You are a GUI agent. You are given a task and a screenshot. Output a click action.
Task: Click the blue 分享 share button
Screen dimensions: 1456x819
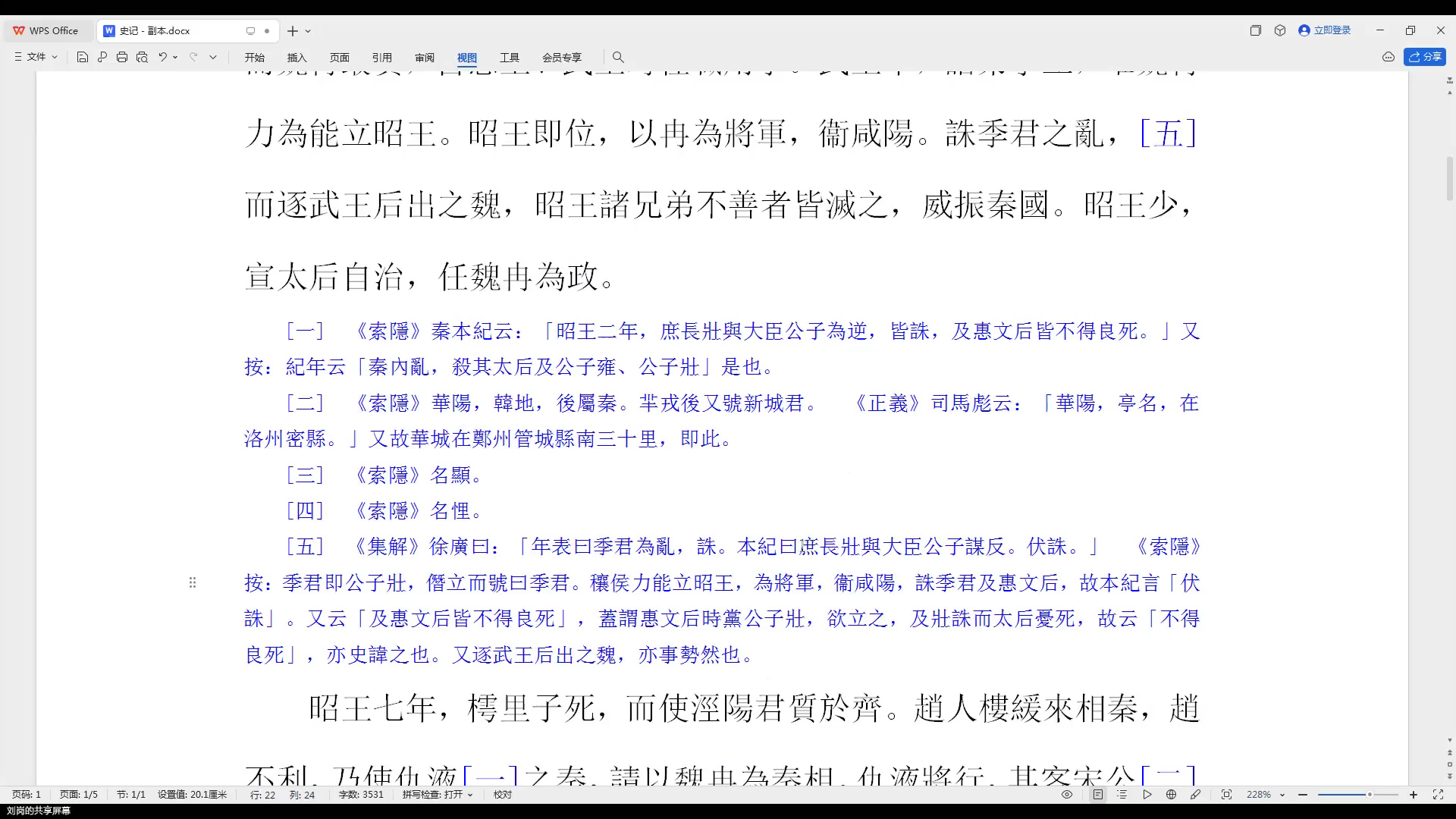point(1425,57)
